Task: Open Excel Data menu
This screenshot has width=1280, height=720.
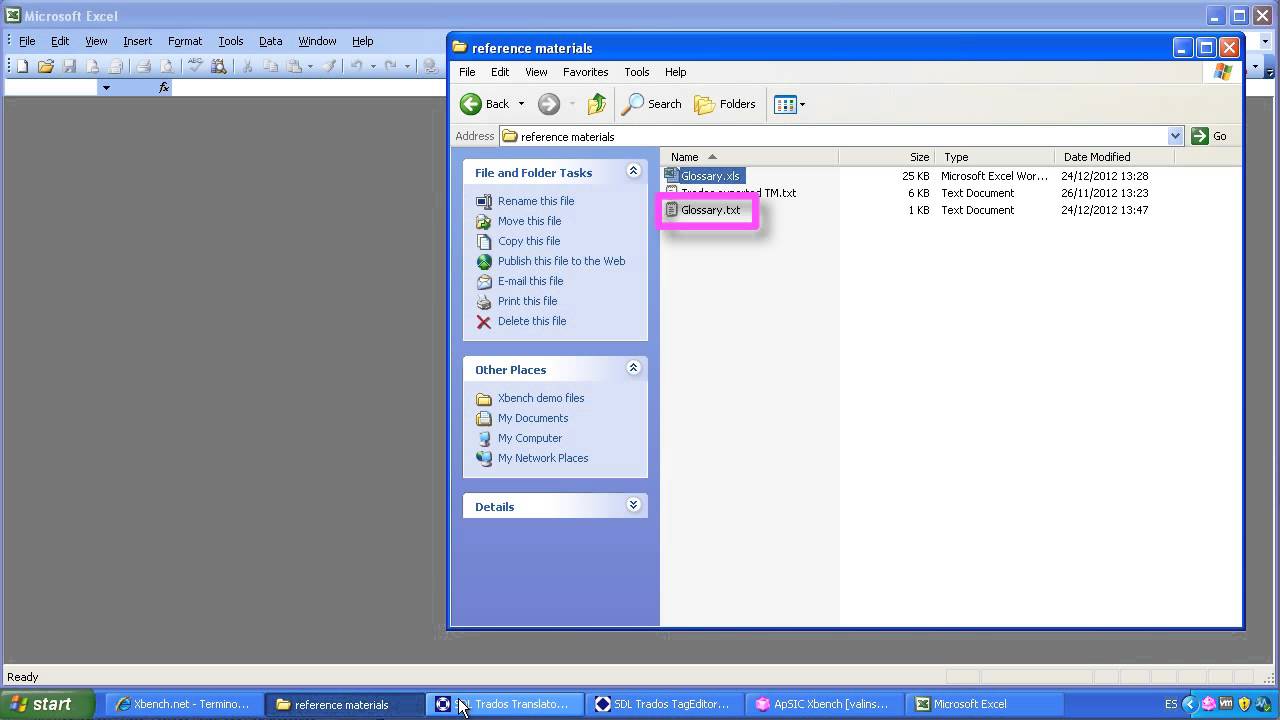Action: [270, 41]
